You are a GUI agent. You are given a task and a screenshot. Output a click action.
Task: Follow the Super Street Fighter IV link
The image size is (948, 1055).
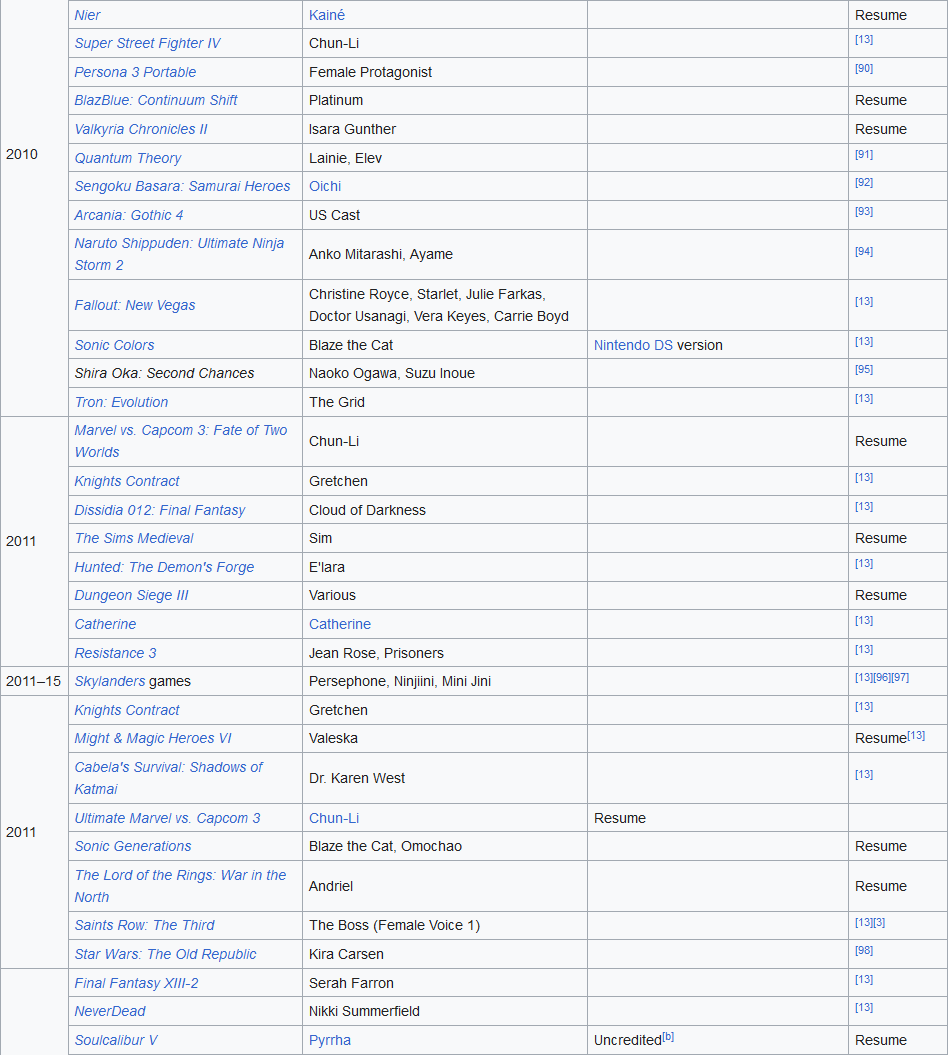pyautogui.click(x=147, y=43)
